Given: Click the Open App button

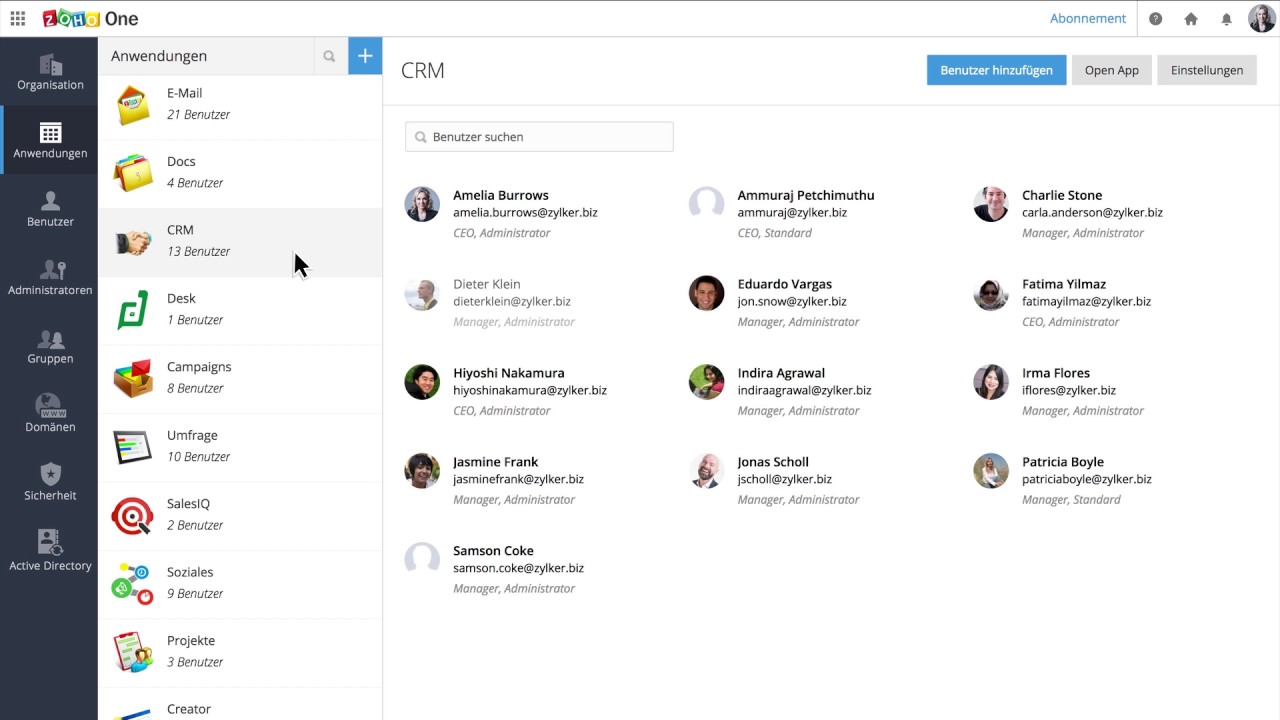Looking at the screenshot, I should point(1112,70).
